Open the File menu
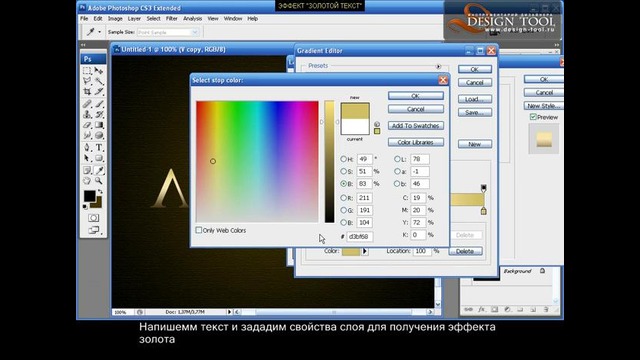This screenshot has width=640, height=360. [x=84, y=19]
